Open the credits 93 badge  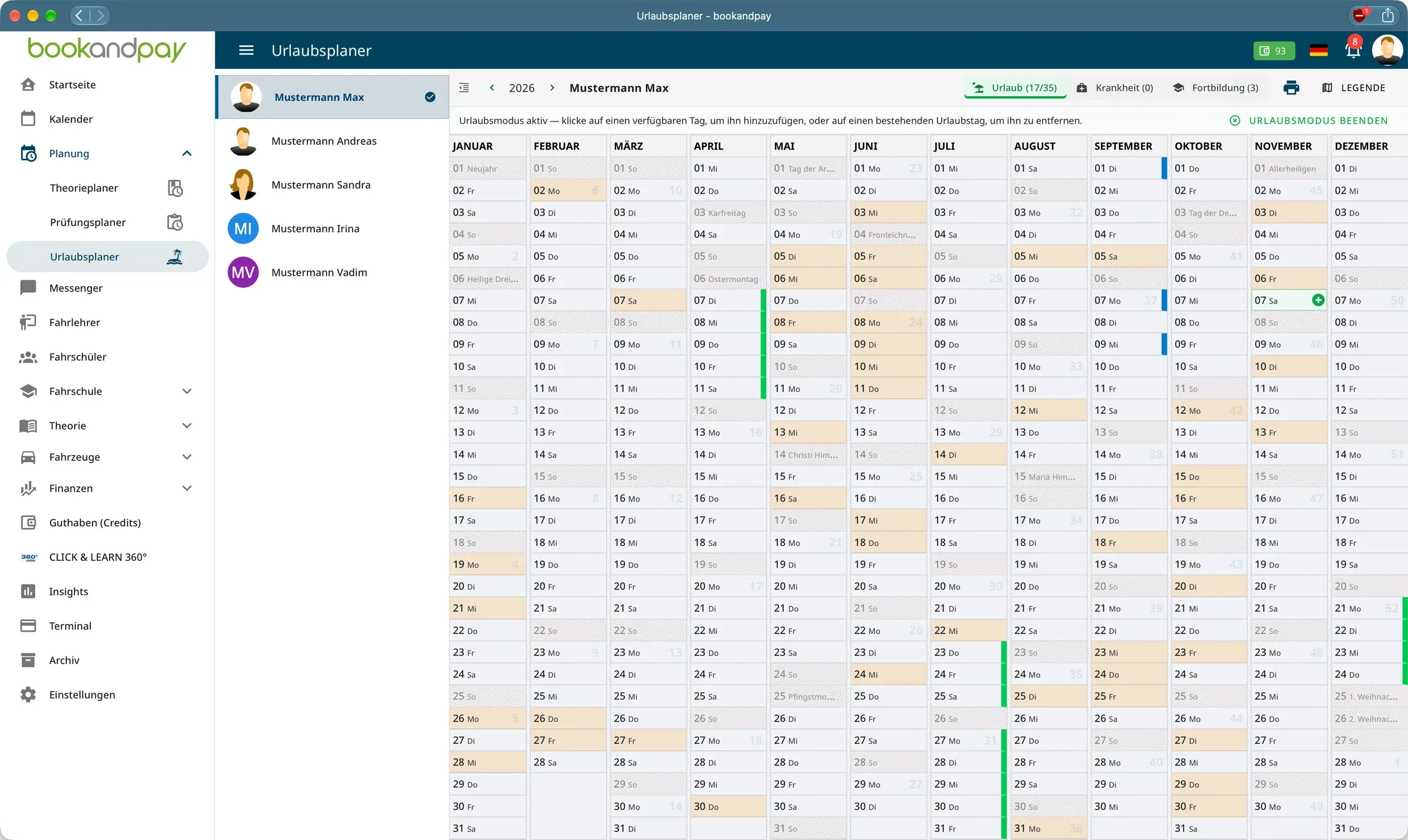click(1273, 51)
